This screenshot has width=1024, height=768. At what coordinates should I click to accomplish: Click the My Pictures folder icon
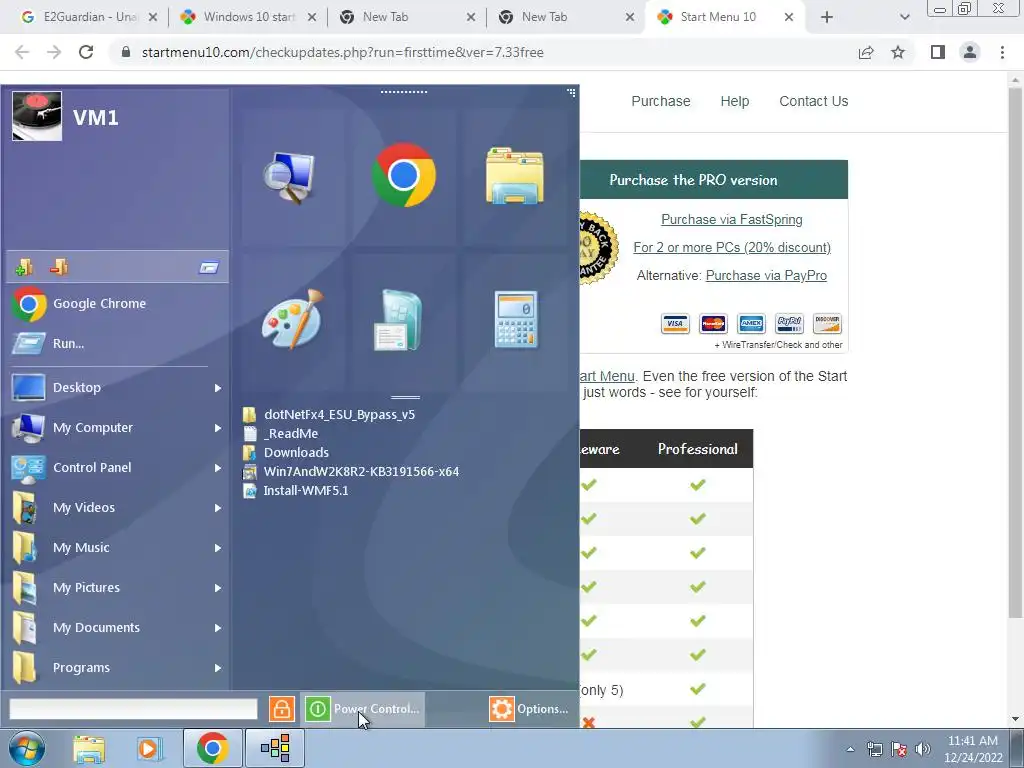pos(25,588)
